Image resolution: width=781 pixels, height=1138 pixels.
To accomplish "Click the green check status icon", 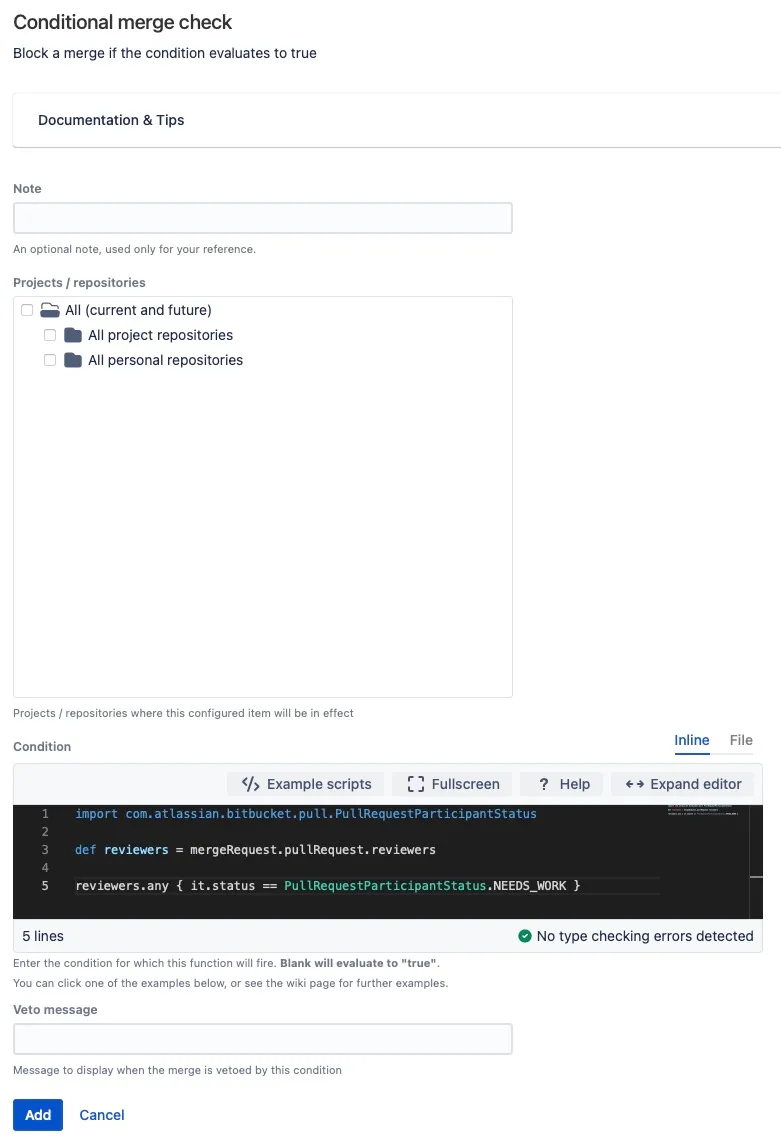I will [x=525, y=936].
